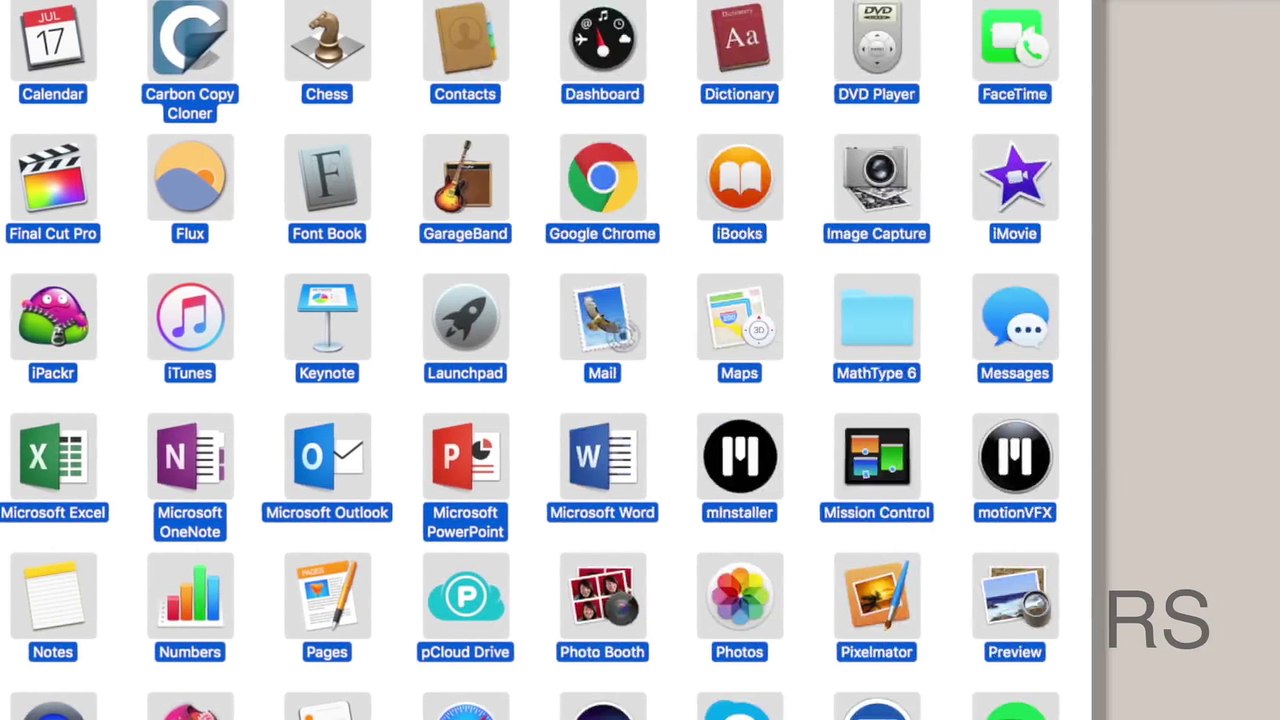
Task: Click the "Carbon Copy Cloner" name label
Action: (x=190, y=103)
